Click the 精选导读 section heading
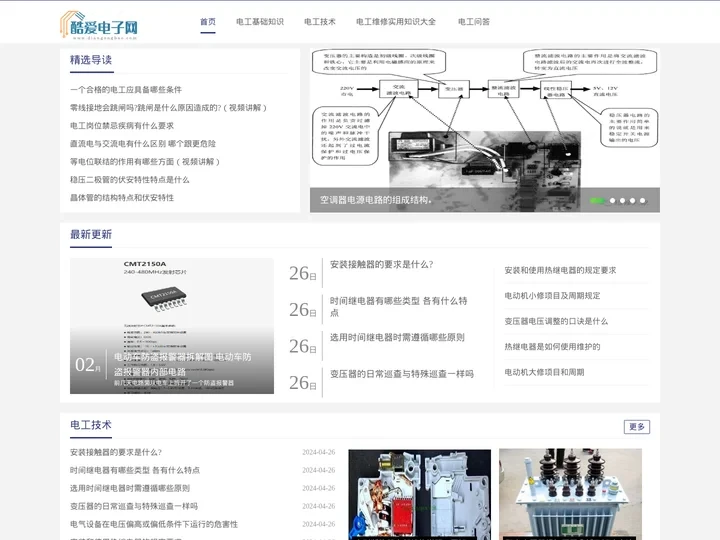This screenshot has height=540, width=720. 91,60
